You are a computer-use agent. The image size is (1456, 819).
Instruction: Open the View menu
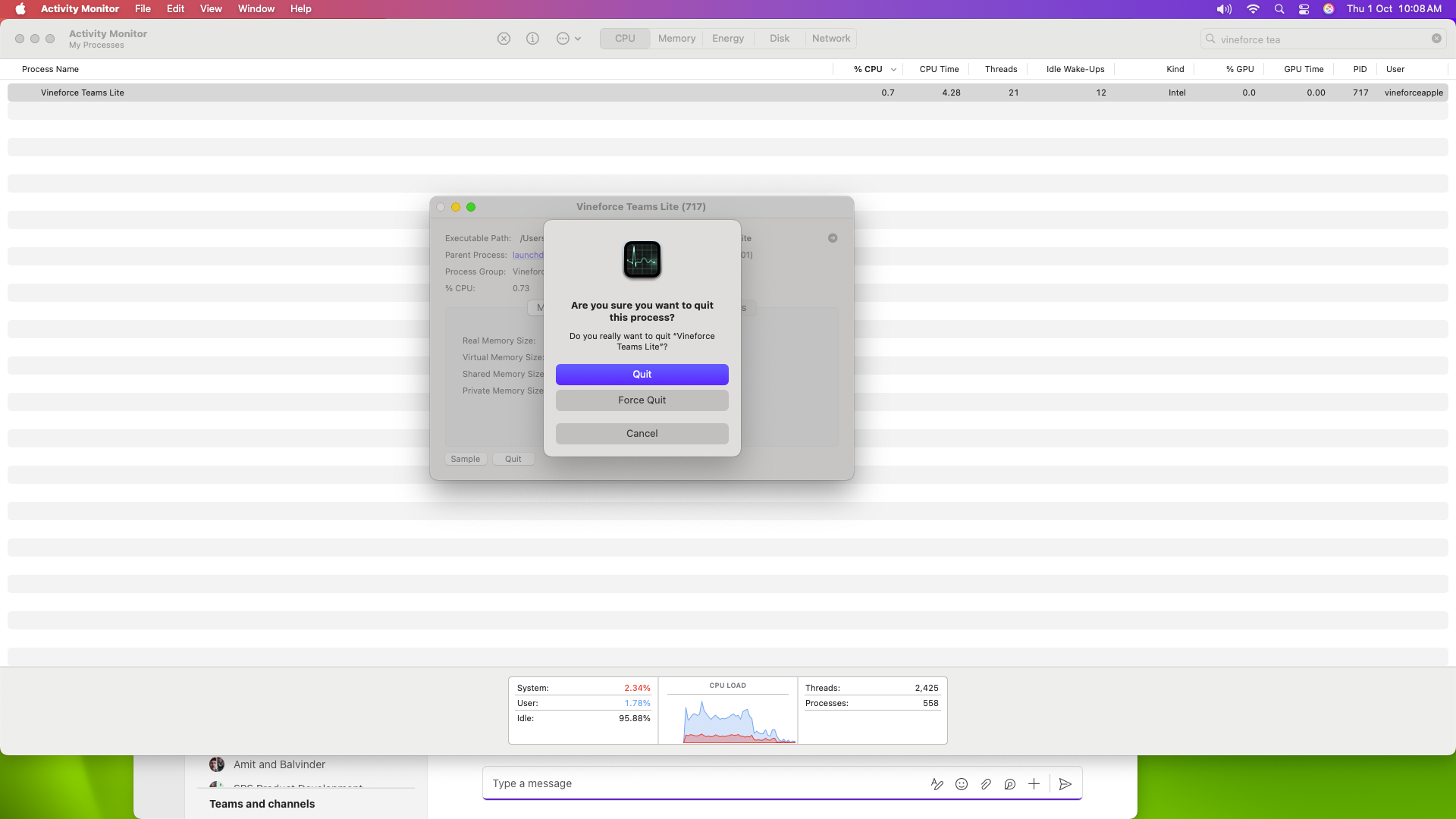click(211, 9)
